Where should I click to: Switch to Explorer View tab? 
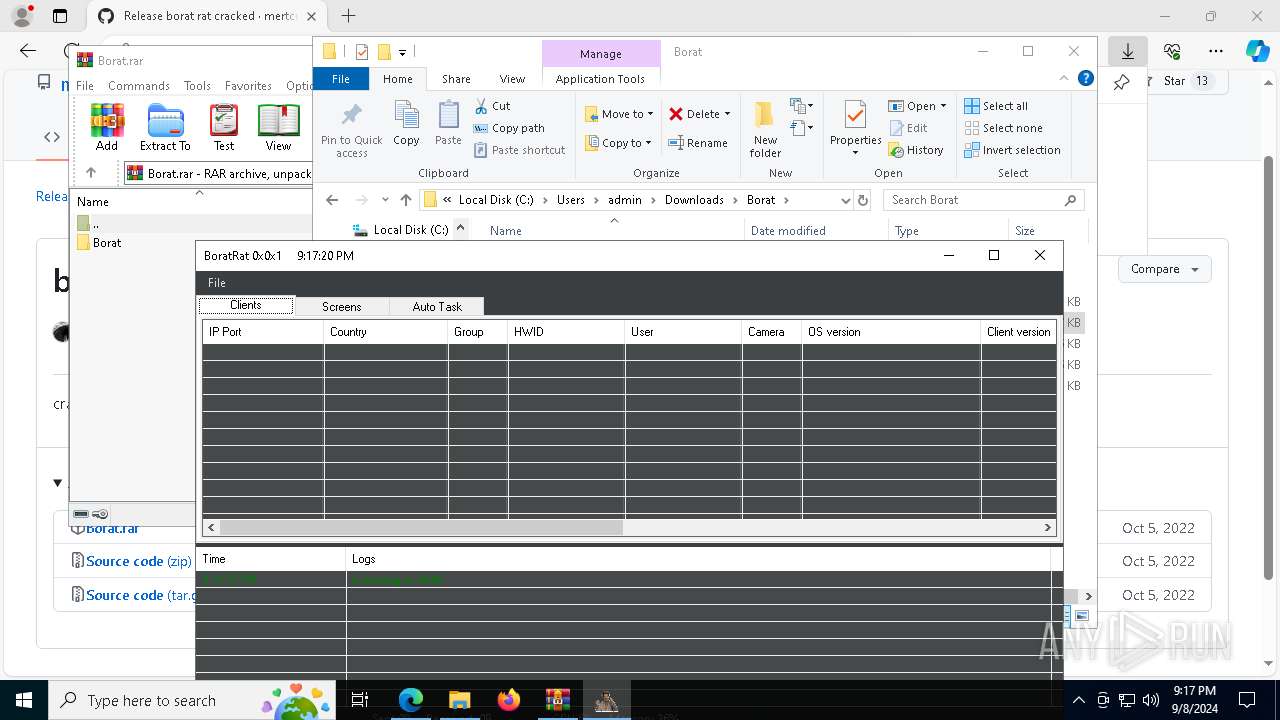click(512, 79)
